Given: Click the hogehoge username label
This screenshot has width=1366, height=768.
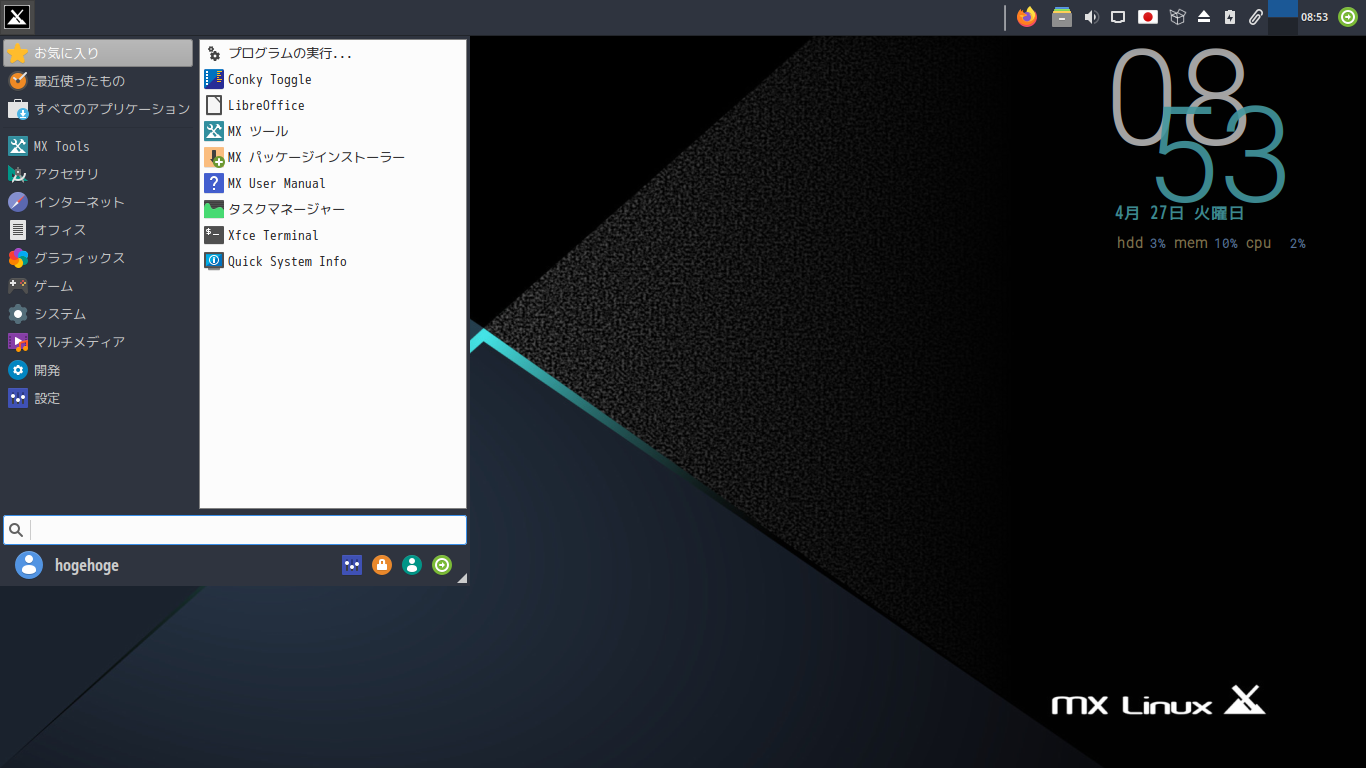Looking at the screenshot, I should pos(87,565).
